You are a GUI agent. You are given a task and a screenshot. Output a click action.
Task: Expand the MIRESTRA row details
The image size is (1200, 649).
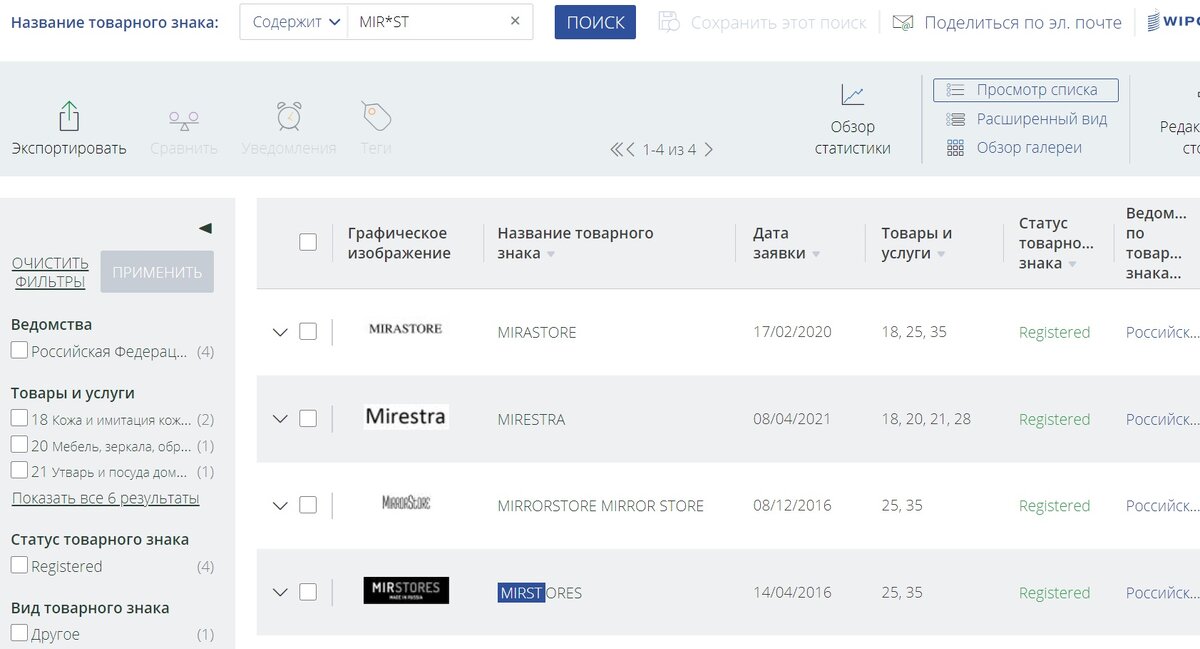coord(280,420)
